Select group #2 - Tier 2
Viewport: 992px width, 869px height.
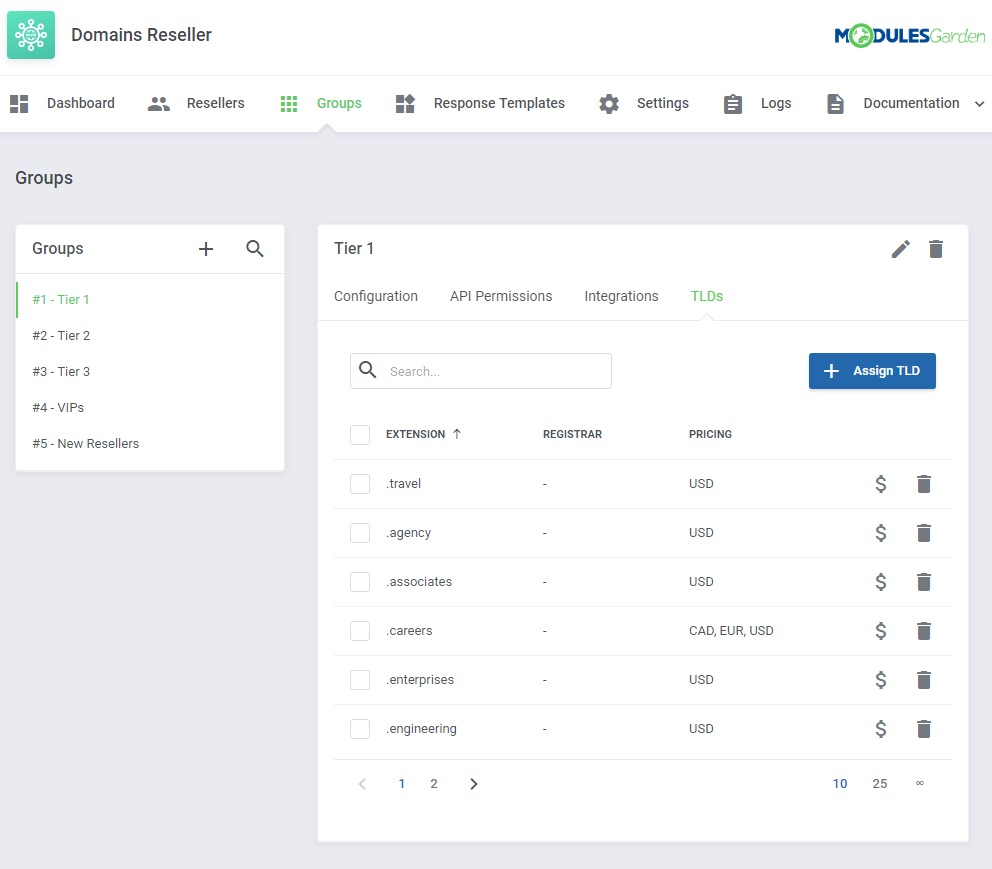pos(150,336)
